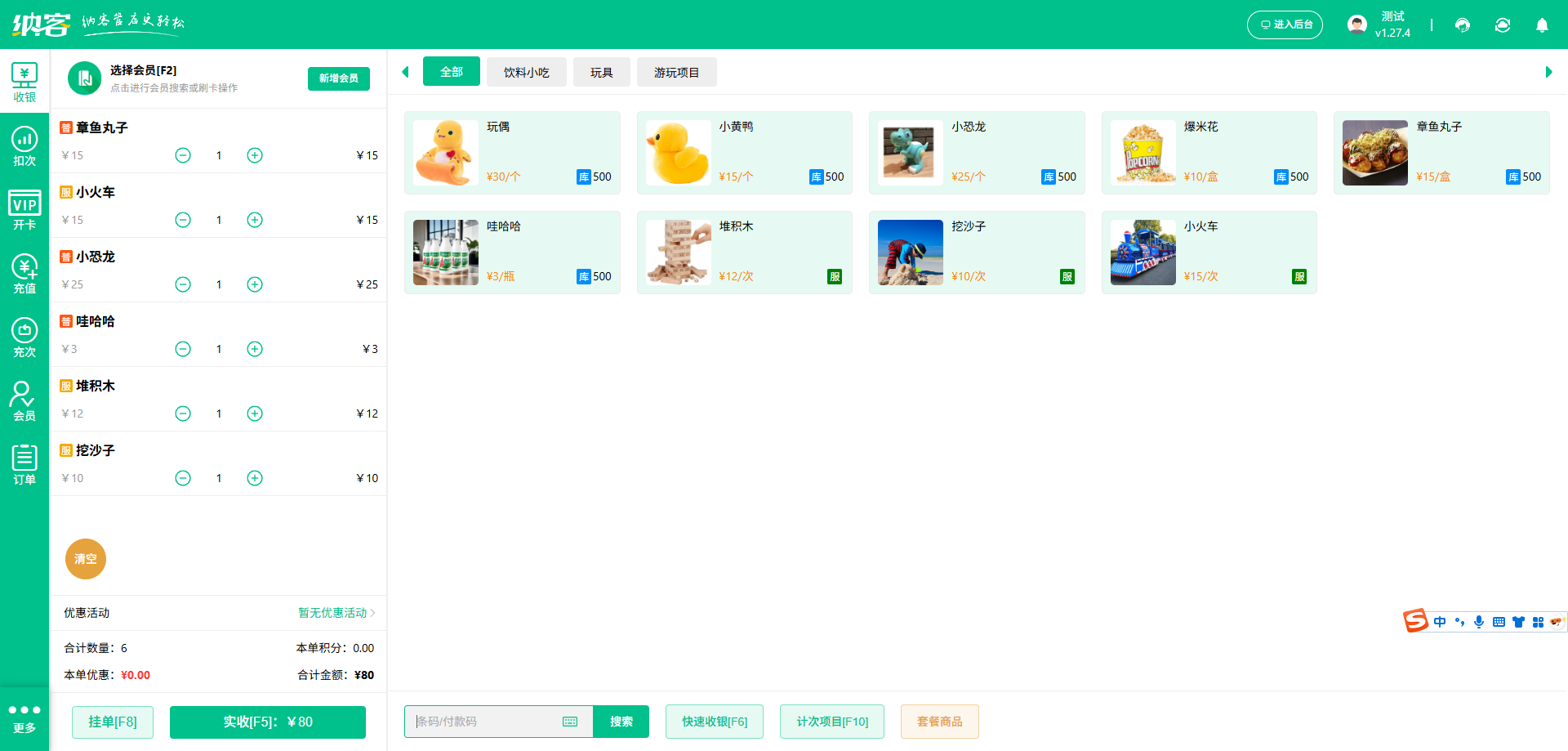Click the cloud sync icon in header
The height and width of the screenshot is (751, 1568).
1503,25
